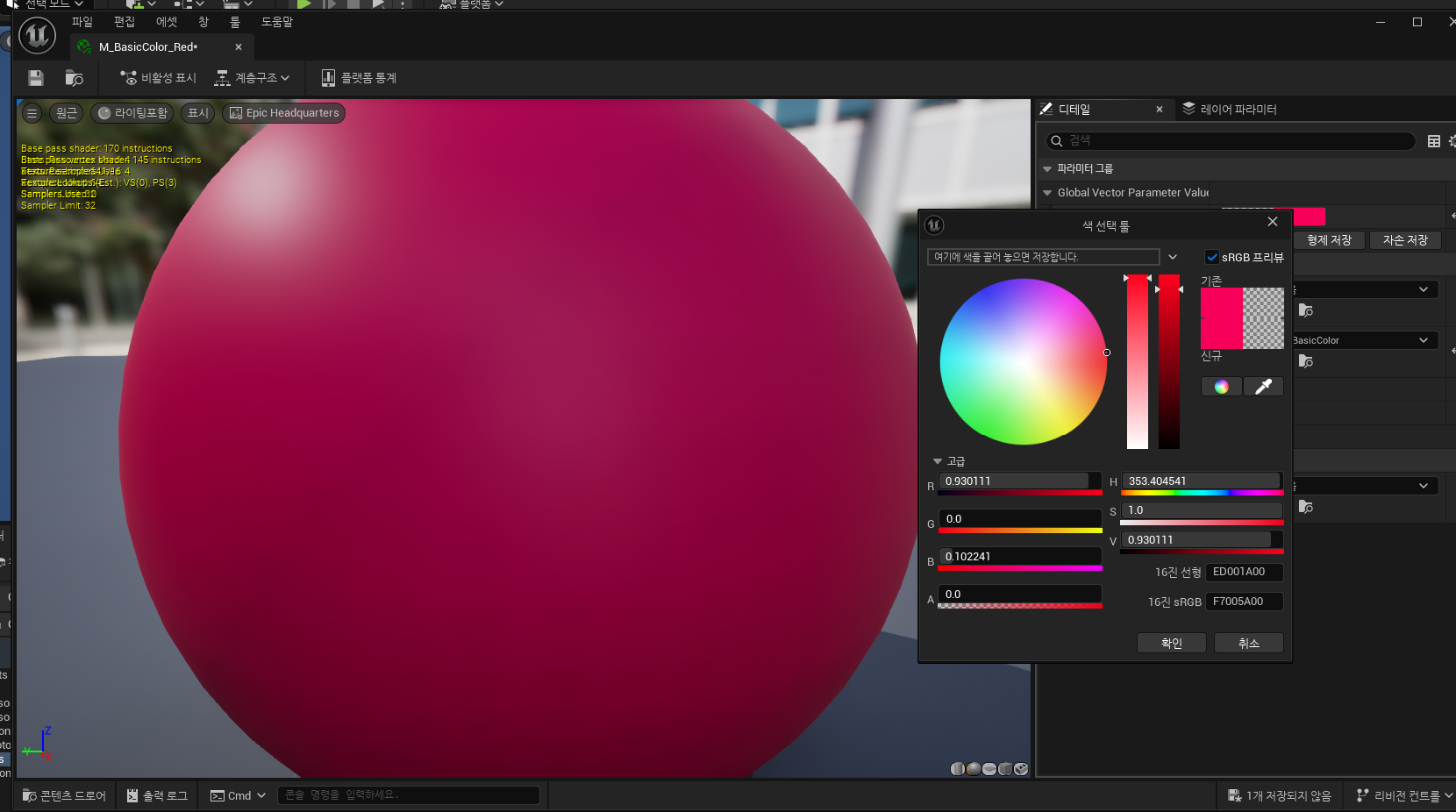Select cylinder preview mesh shape
Screen dimensions: 1456x812
[958, 769]
